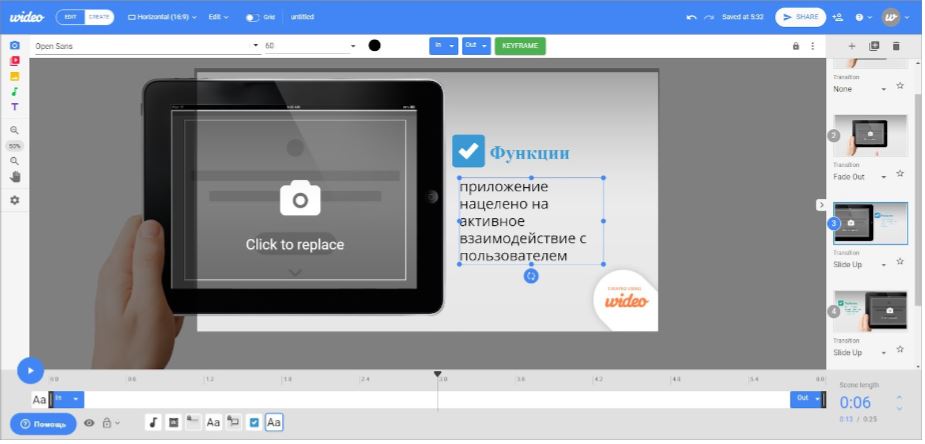
Task: Open the In animation dropdown in toolbar
Action: (444, 46)
